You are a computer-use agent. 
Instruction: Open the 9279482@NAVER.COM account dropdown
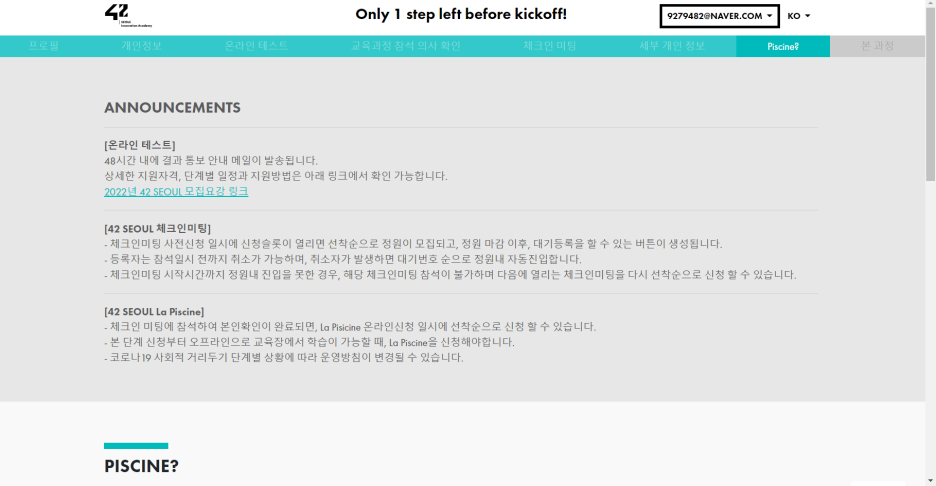719,16
